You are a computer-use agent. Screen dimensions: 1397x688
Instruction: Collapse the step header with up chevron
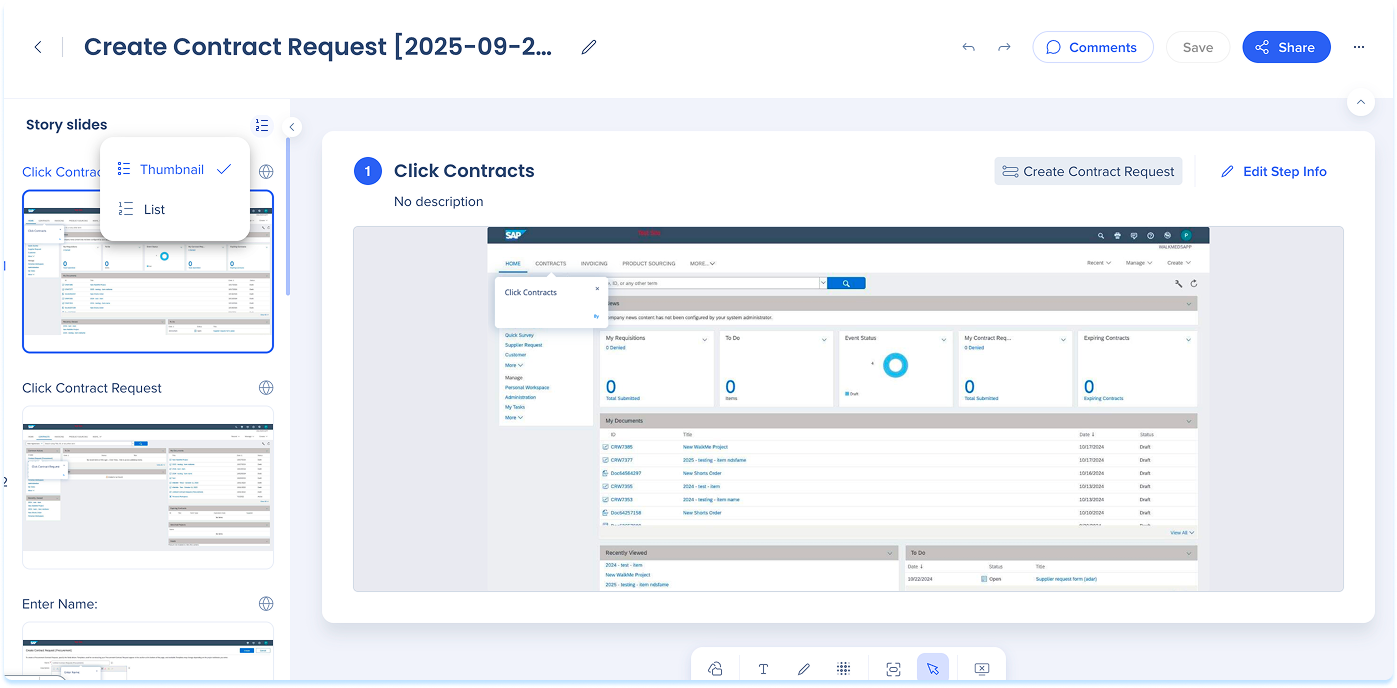[x=1360, y=102]
